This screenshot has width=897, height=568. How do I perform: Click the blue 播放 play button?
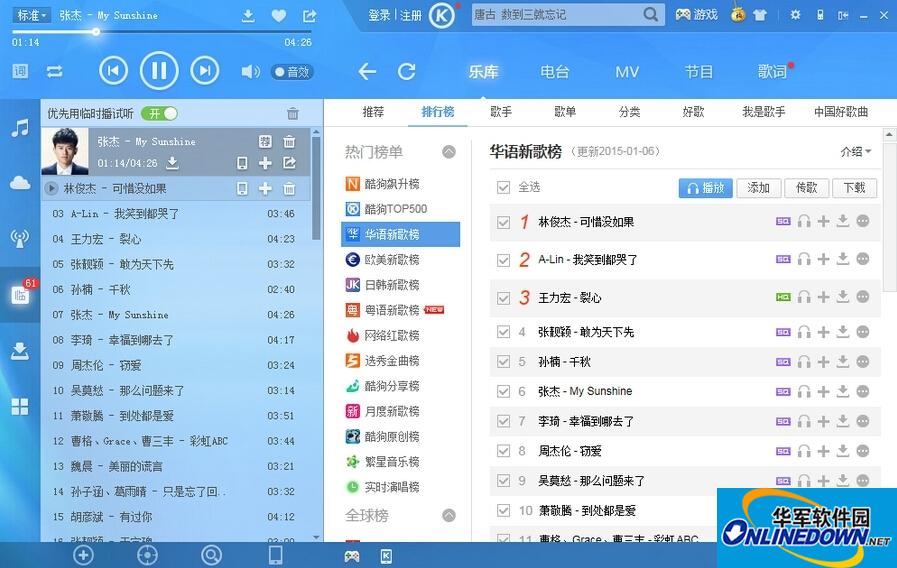click(706, 188)
